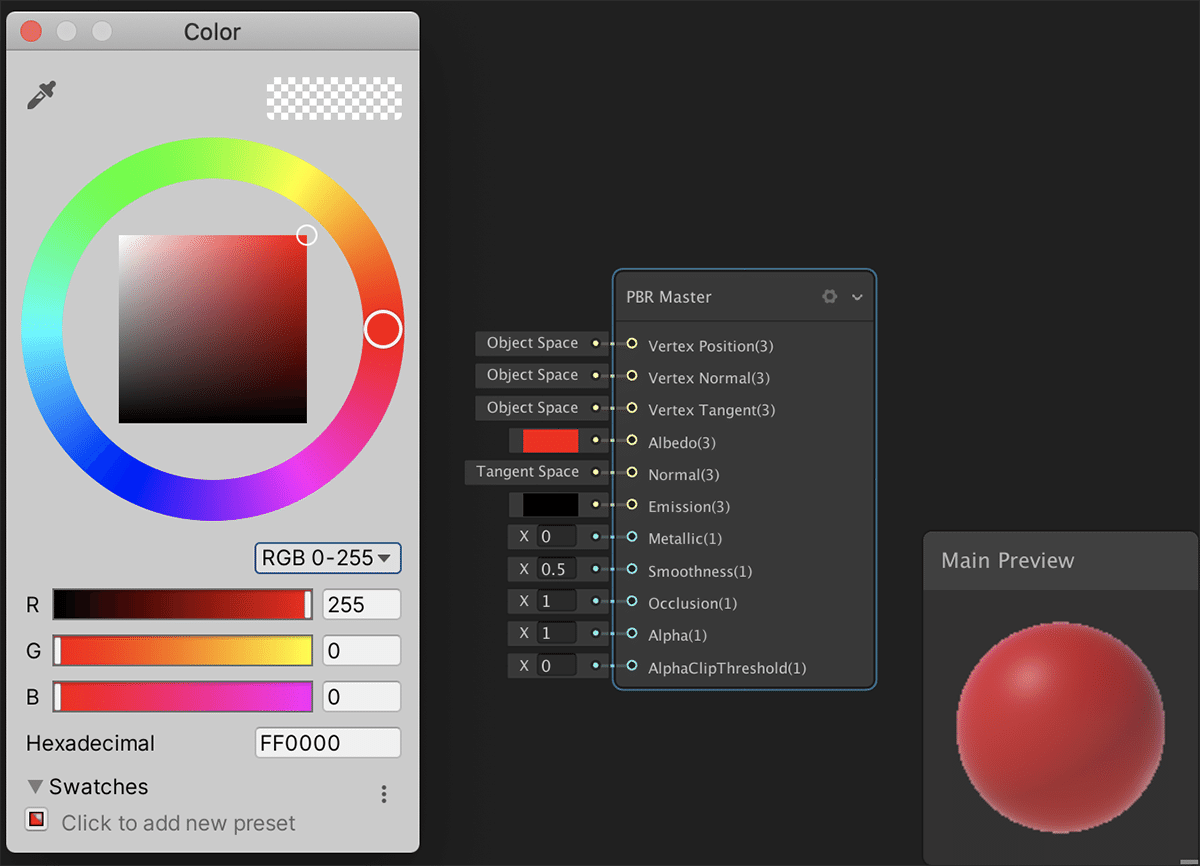
Task: Click the hue ring handle on the color wheel
Action: (x=383, y=329)
